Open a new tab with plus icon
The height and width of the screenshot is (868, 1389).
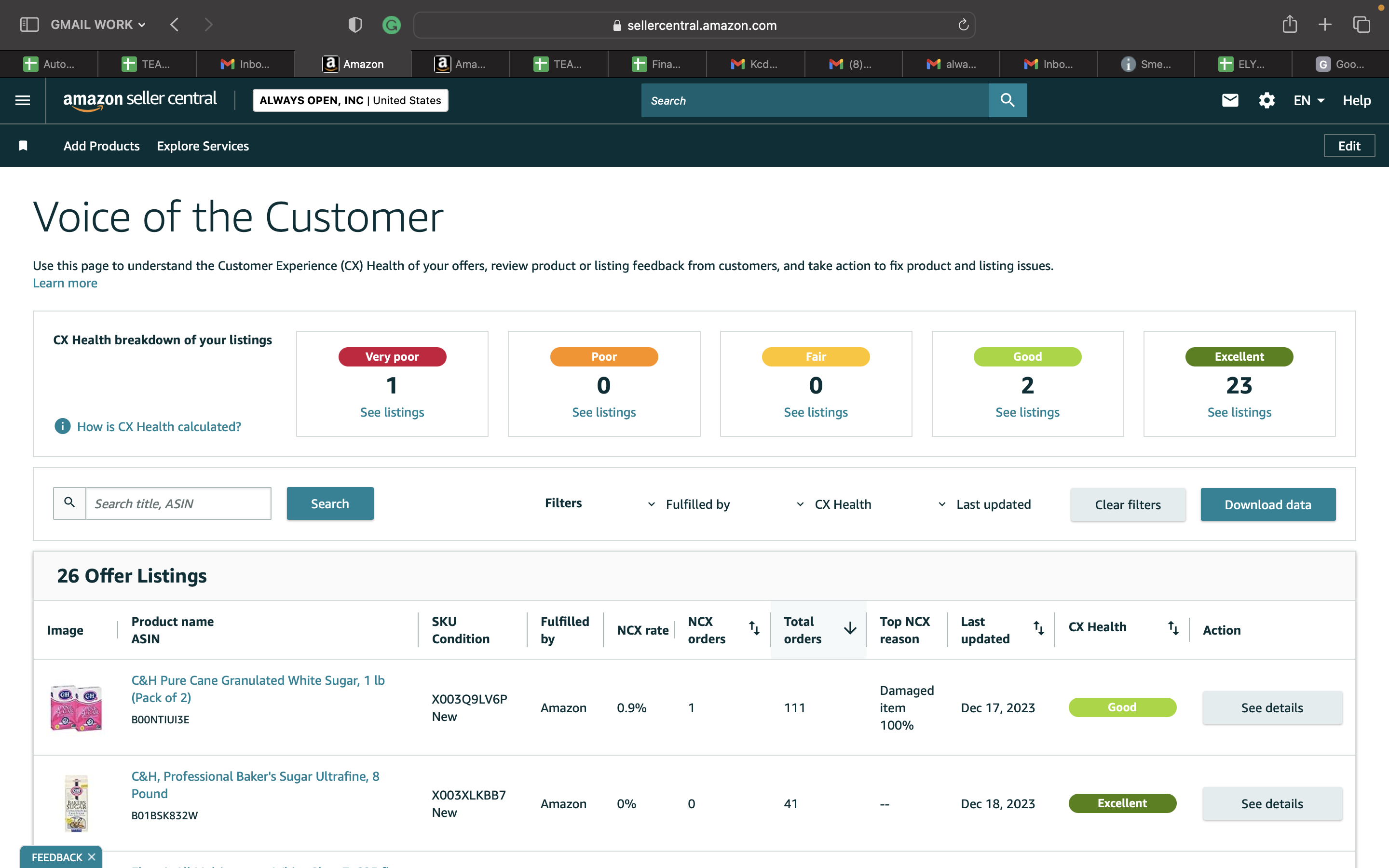1325,25
